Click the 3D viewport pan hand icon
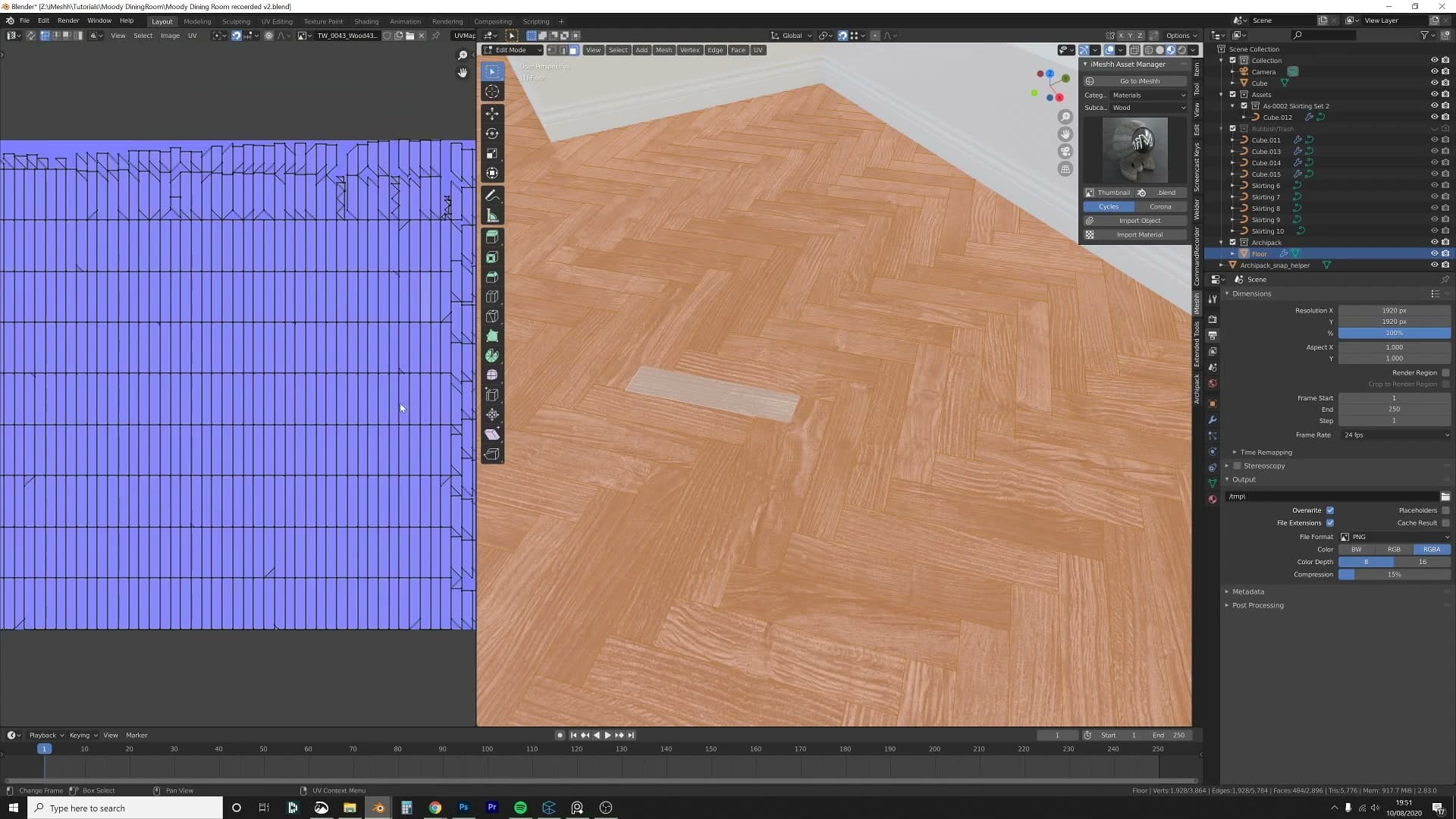1456x819 pixels. (x=1065, y=134)
